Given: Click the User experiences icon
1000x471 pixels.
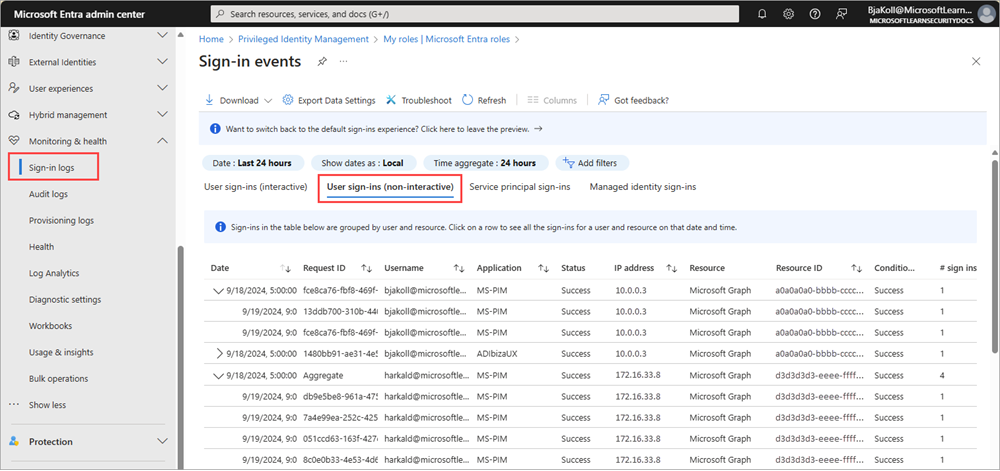Looking at the screenshot, I should tap(14, 89).
